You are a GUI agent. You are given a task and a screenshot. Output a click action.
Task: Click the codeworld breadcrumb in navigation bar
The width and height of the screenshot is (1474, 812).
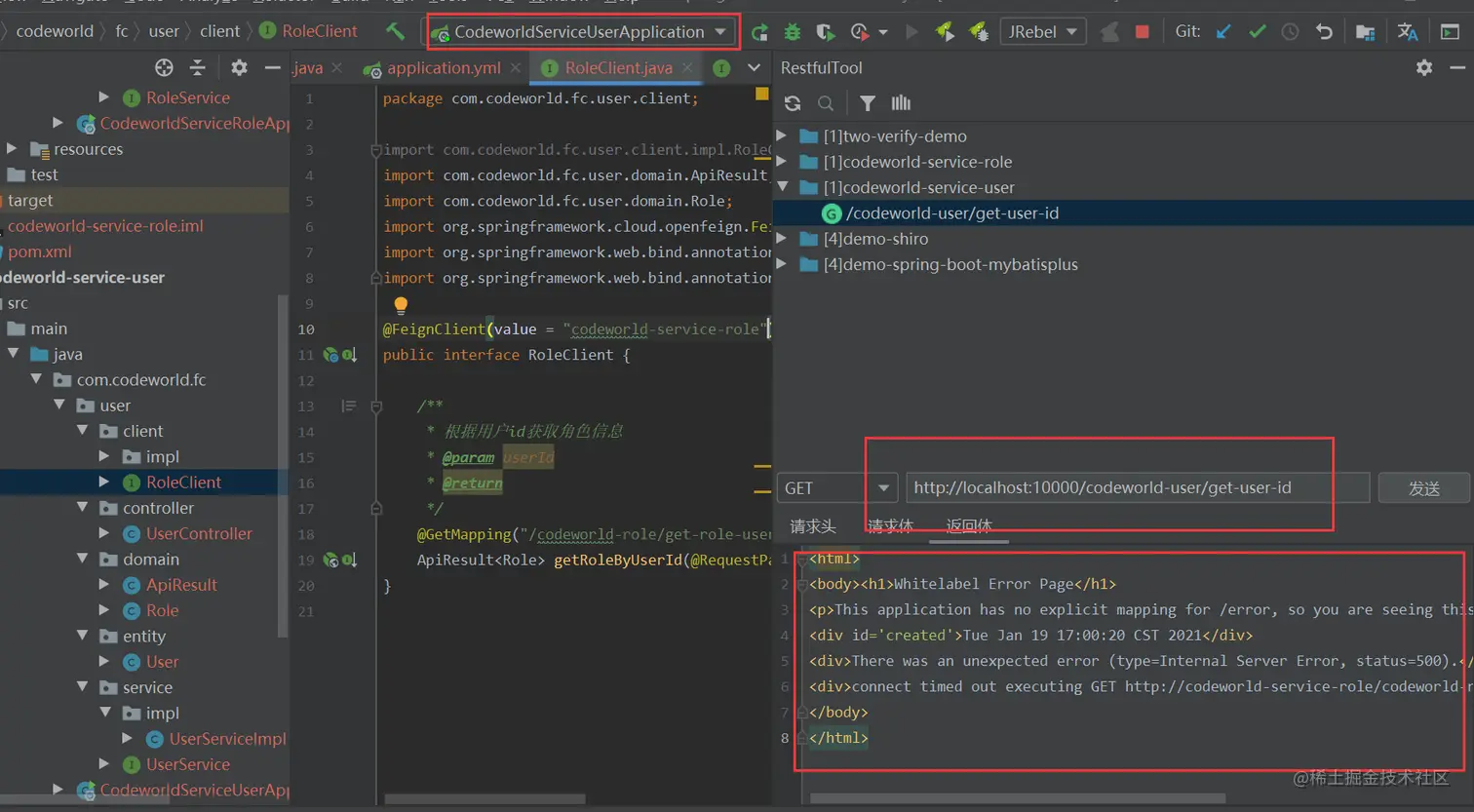(55, 31)
